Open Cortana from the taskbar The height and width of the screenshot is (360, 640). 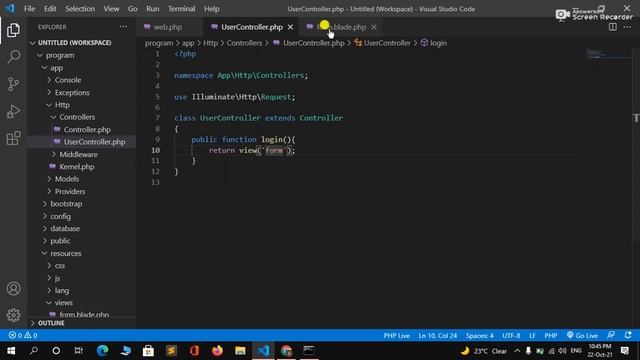[x=56, y=351]
